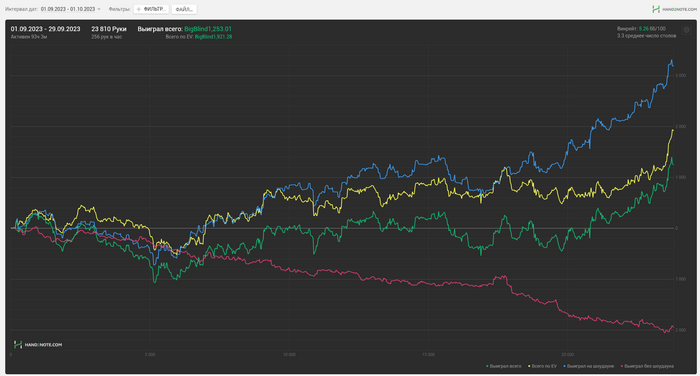Viewport: 700px width, 376px height.
Task: Open graph settings gear icon
Action: tap(687, 30)
